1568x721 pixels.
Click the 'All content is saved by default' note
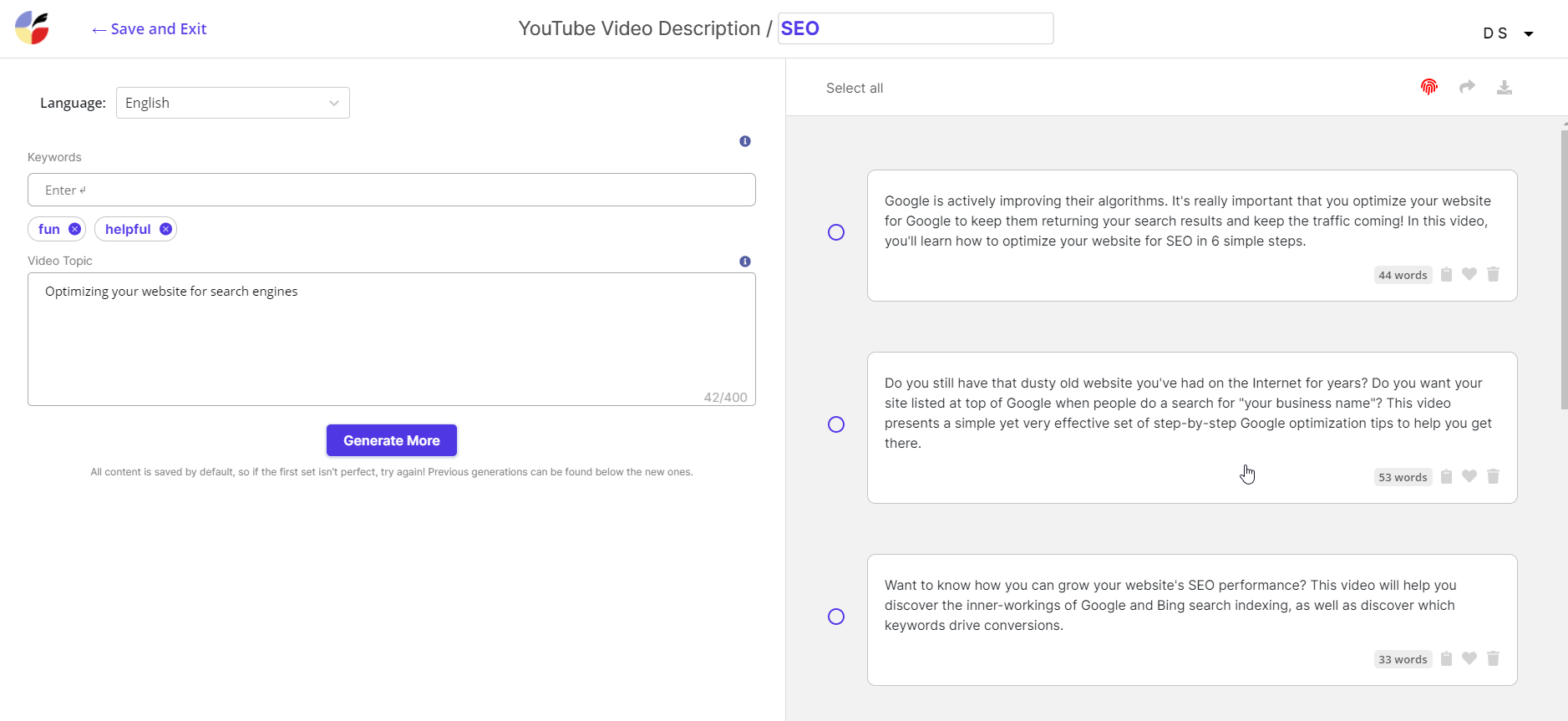392,472
